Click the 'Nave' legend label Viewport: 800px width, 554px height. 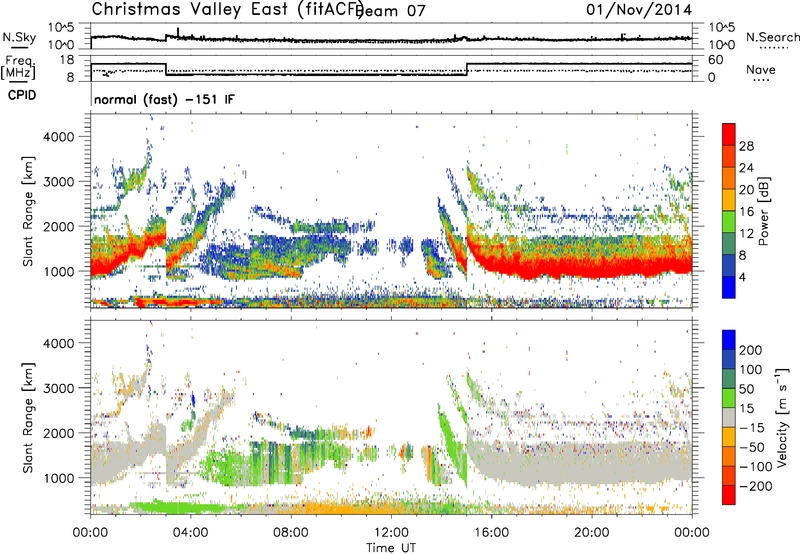tap(761, 69)
